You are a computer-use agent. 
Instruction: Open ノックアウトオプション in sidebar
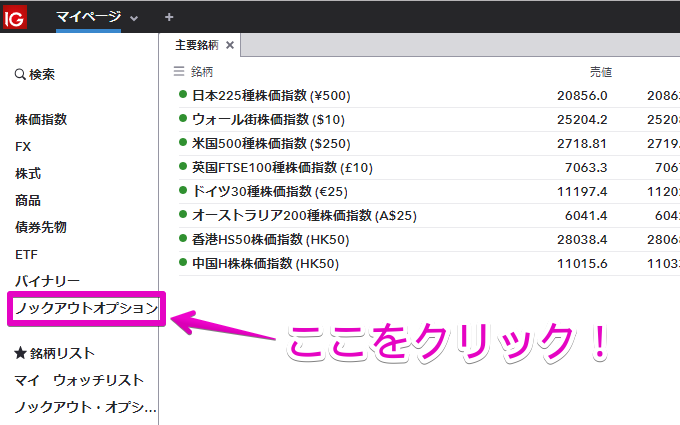coord(87,308)
